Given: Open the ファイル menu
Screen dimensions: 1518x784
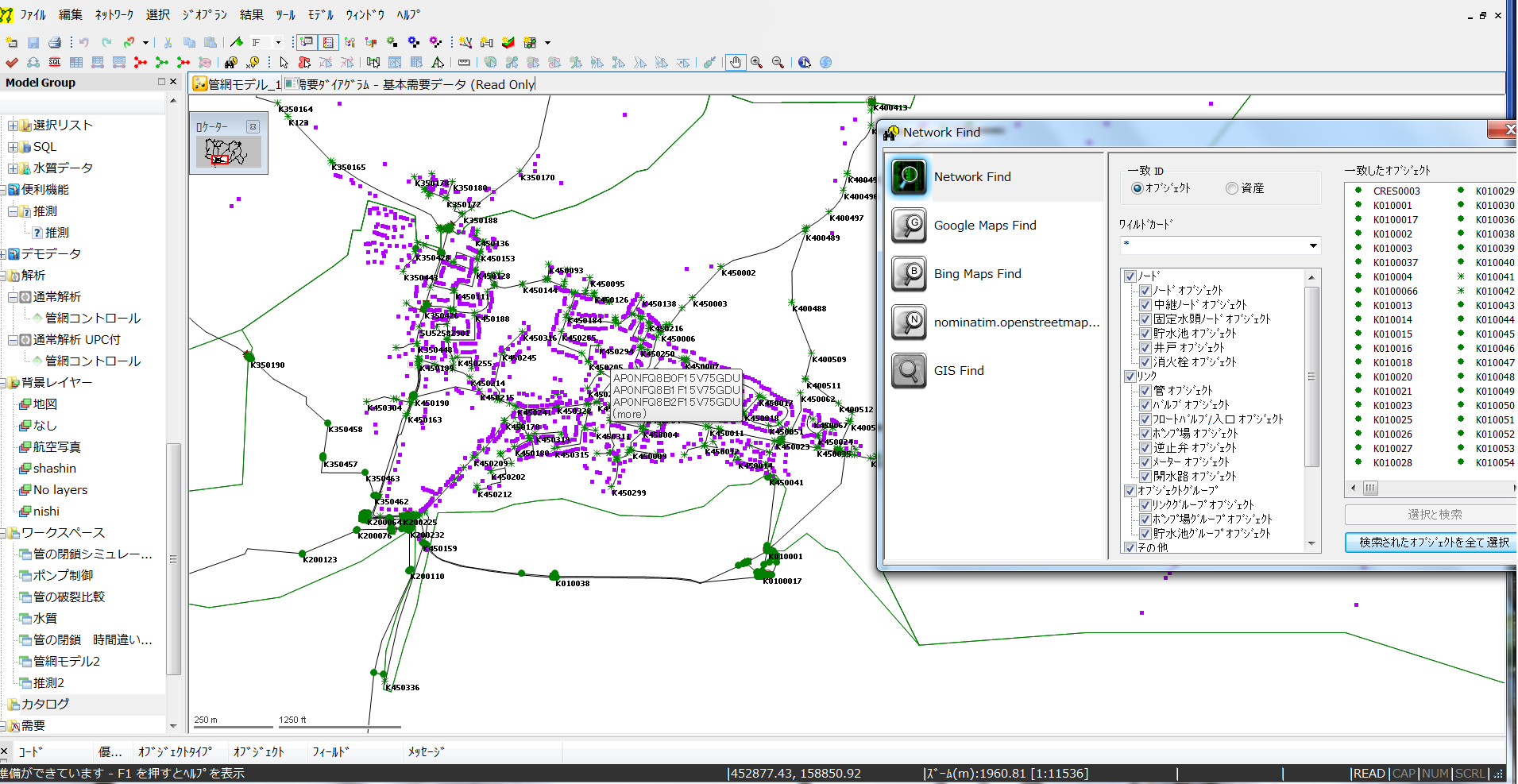Looking at the screenshot, I should tap(33, 14).
